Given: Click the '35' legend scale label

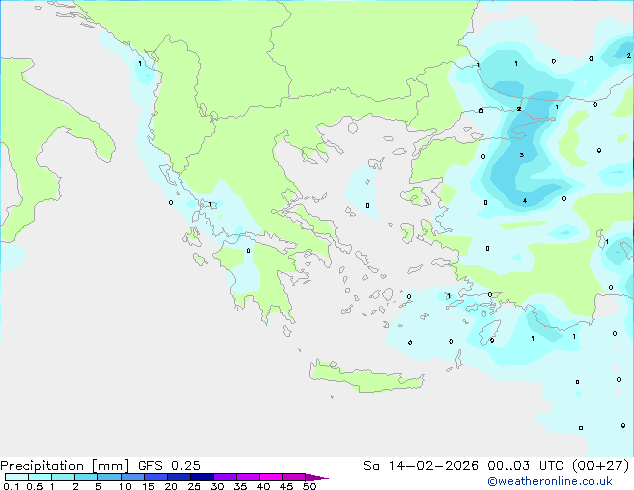Looking at the screenshot, I should pos(240,486).
